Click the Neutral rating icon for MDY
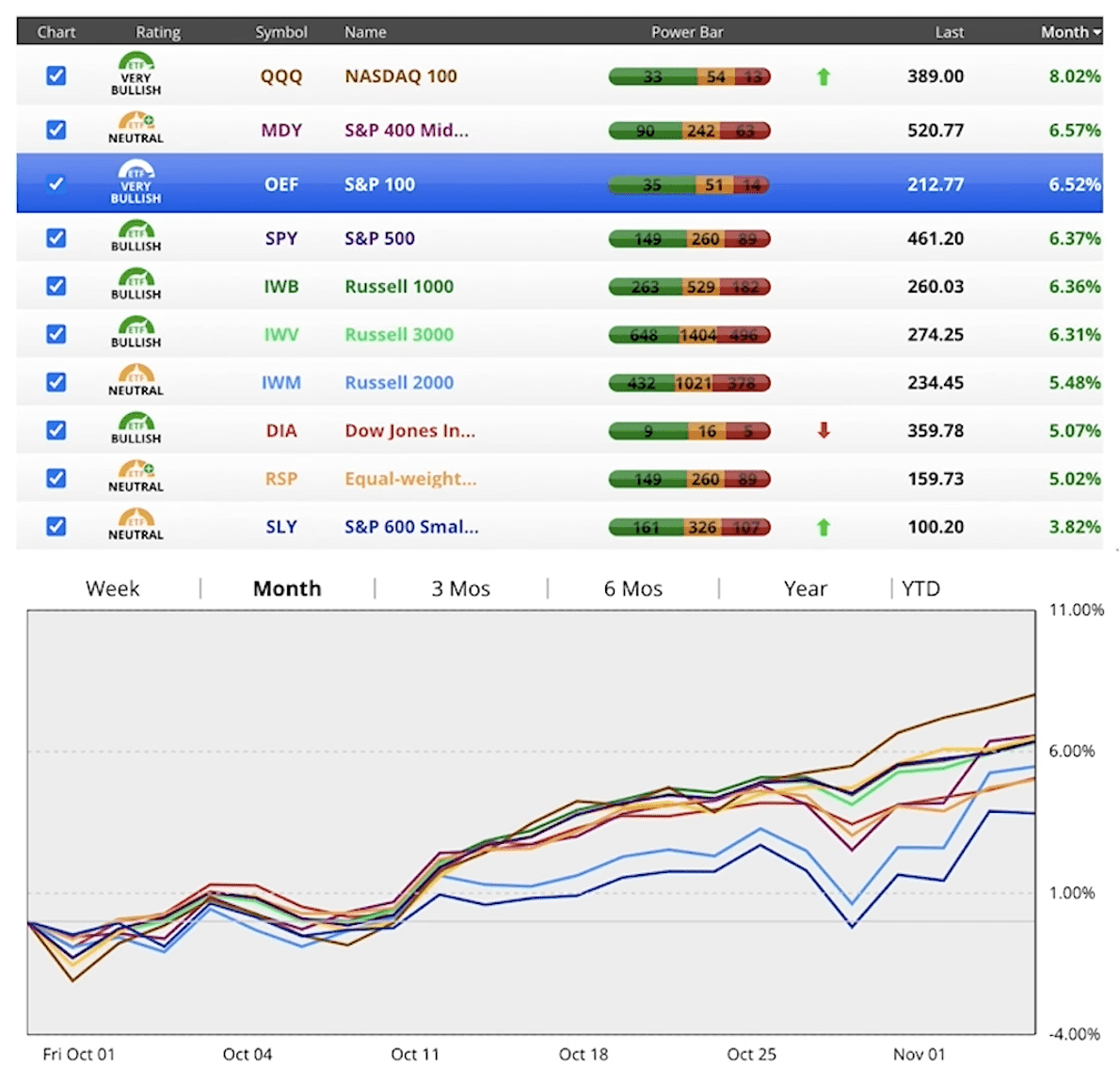 point(136,128)
